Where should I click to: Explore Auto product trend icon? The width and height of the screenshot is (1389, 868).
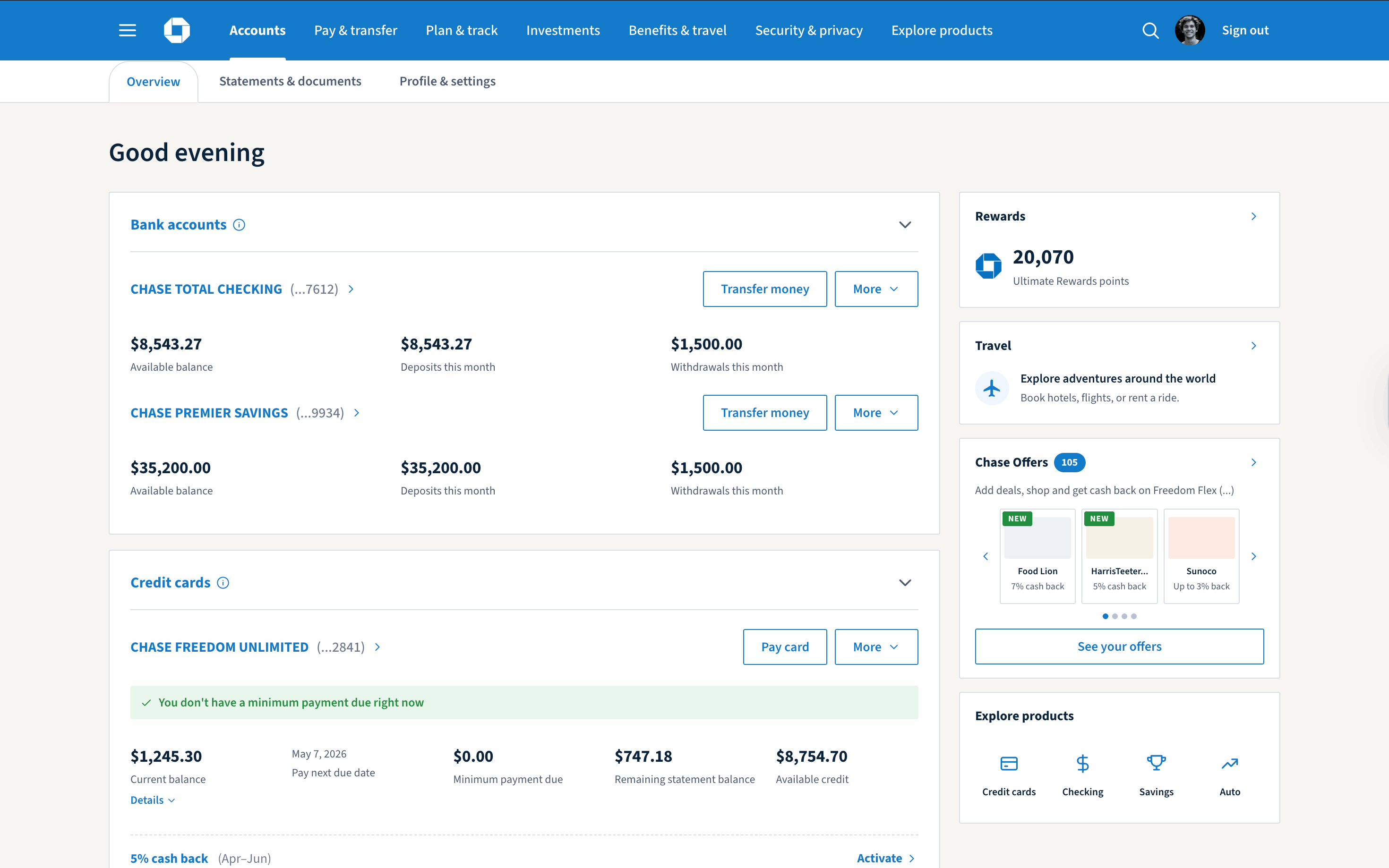pos(1229,764)
